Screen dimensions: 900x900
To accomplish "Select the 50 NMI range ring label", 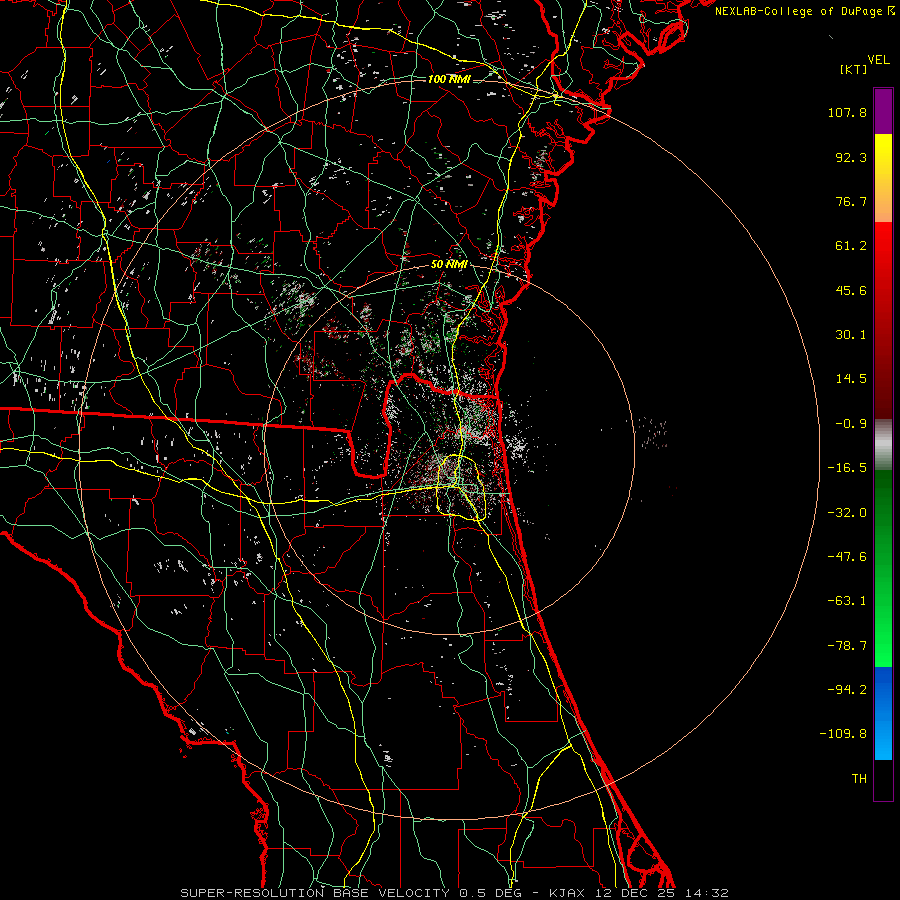I will pos(449,264).
